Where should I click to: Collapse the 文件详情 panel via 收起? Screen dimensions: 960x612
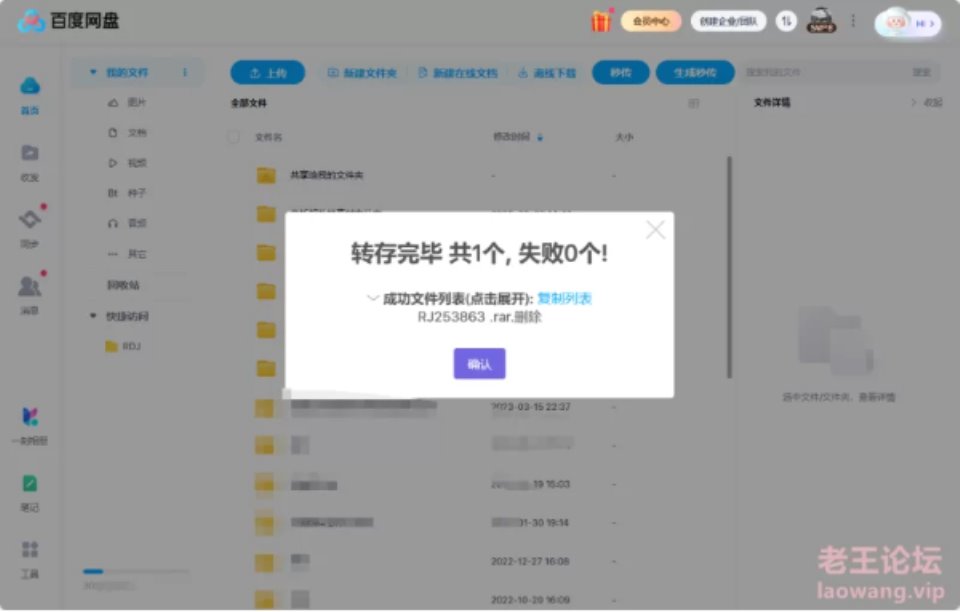coord(927,102)
